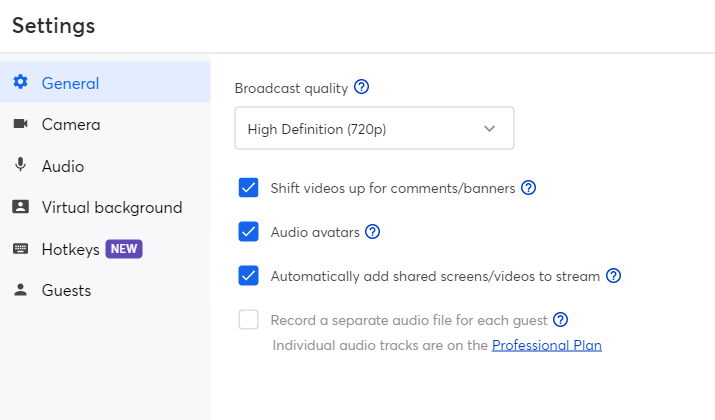Uncheck Shift videos up for comments/banners

tap(249, 187)
